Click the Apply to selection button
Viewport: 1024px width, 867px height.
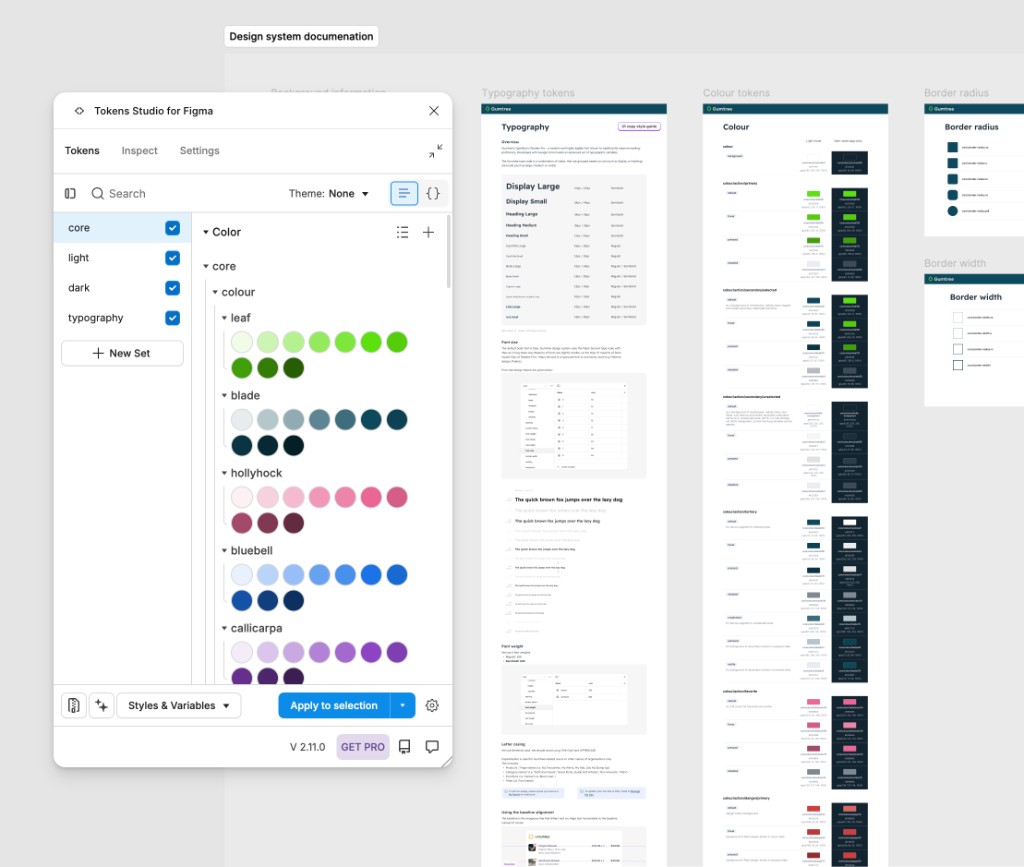click(333, 705)
